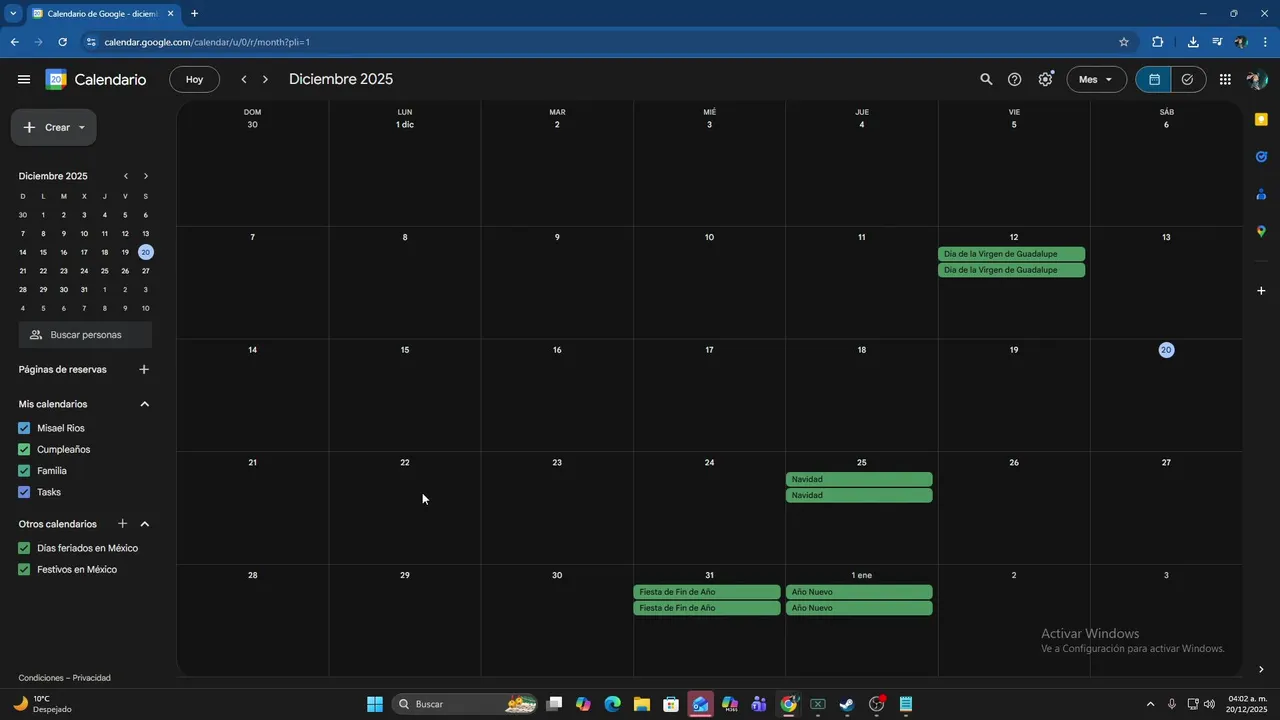This screenshot has width=1280, height=720.
Task: Open first Navidad event on 25
Action: coord(859,479)
